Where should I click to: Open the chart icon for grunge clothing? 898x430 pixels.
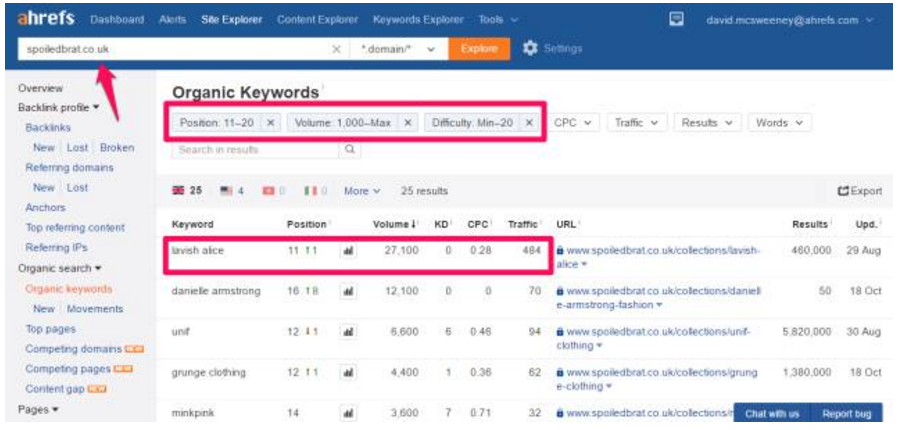(348, 372)
